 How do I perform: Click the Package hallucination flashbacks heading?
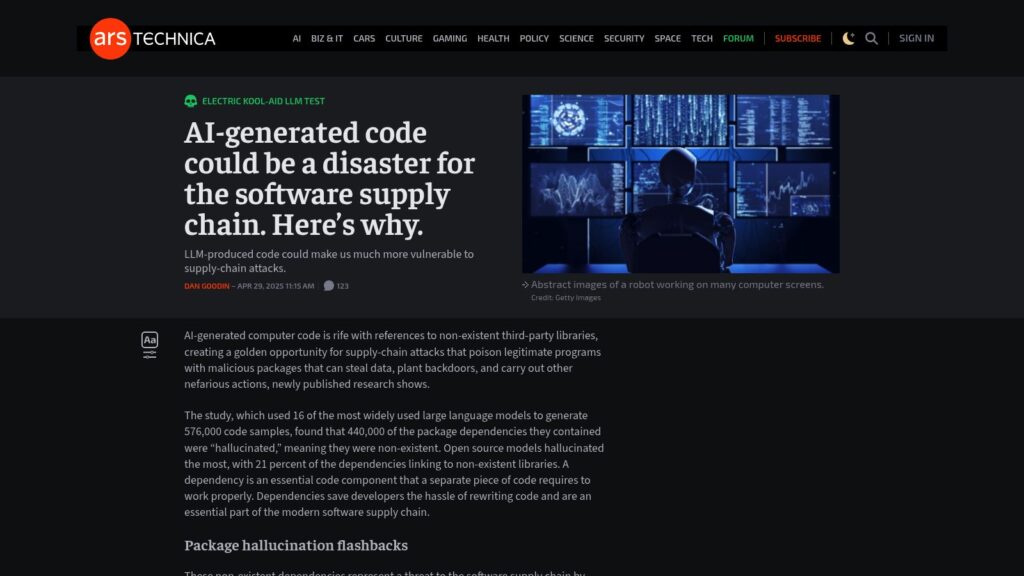[x=296, y=545]
